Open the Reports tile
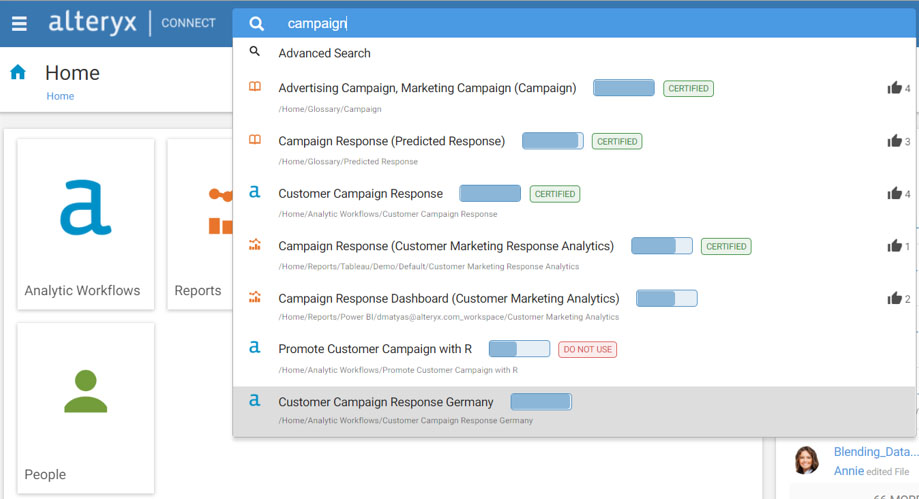 200,224
